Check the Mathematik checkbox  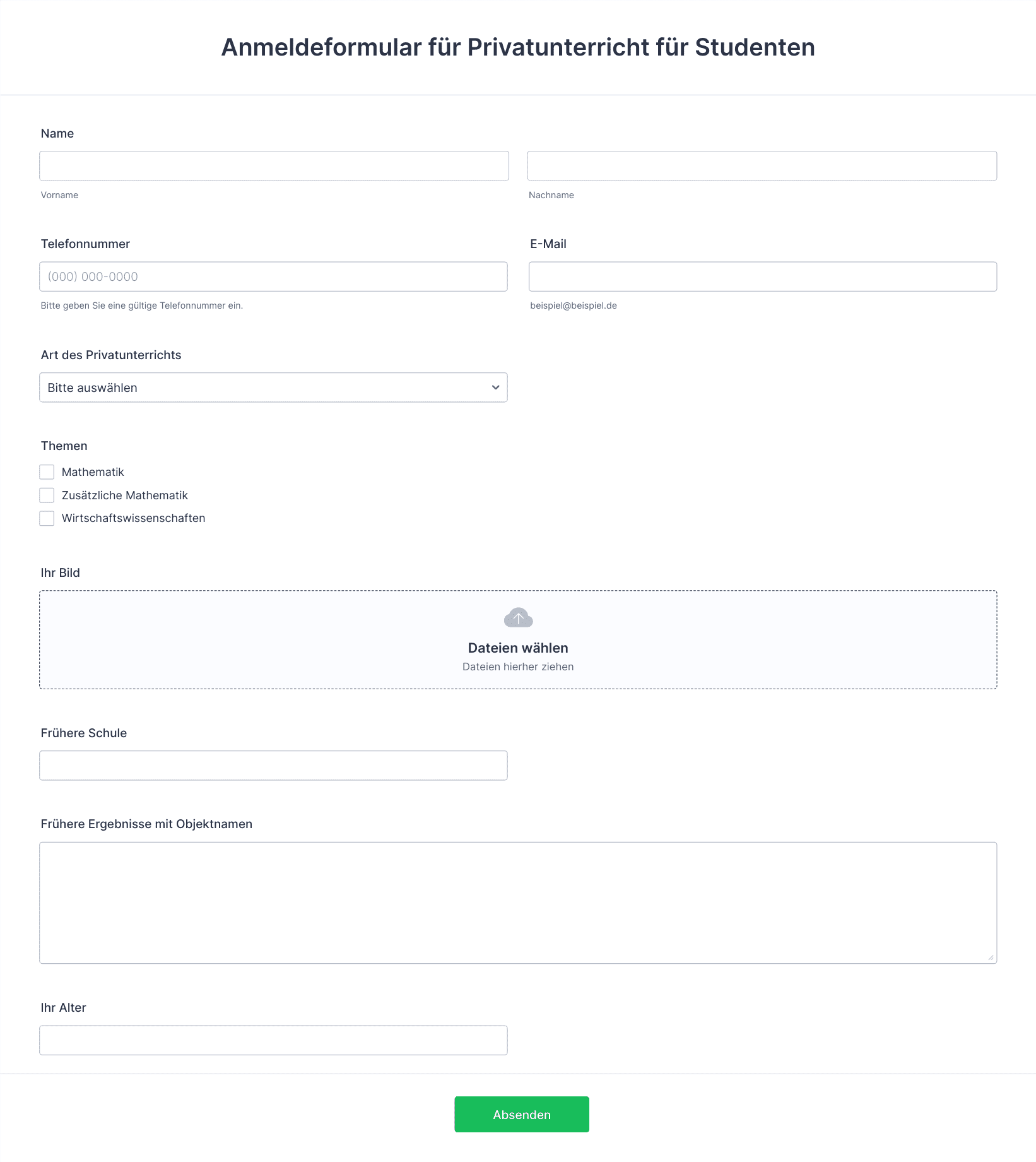pos(47,472)
